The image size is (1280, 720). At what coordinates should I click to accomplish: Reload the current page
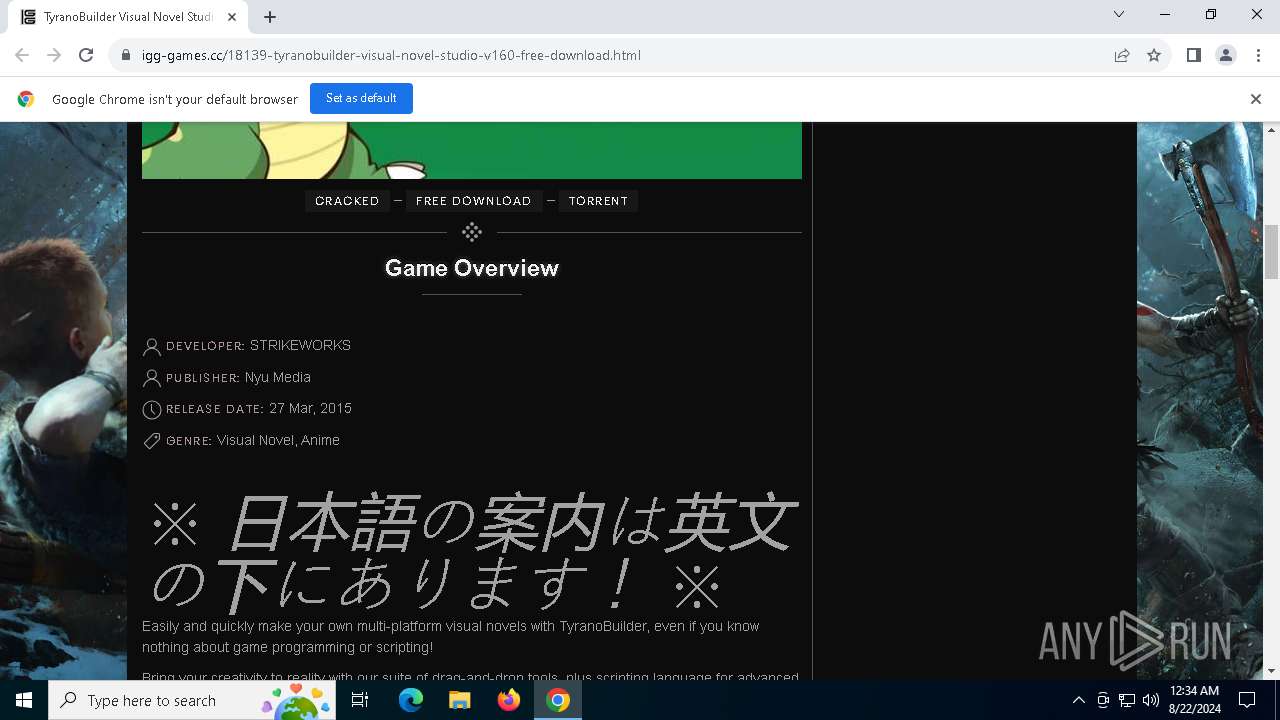[x=86, y=55]
